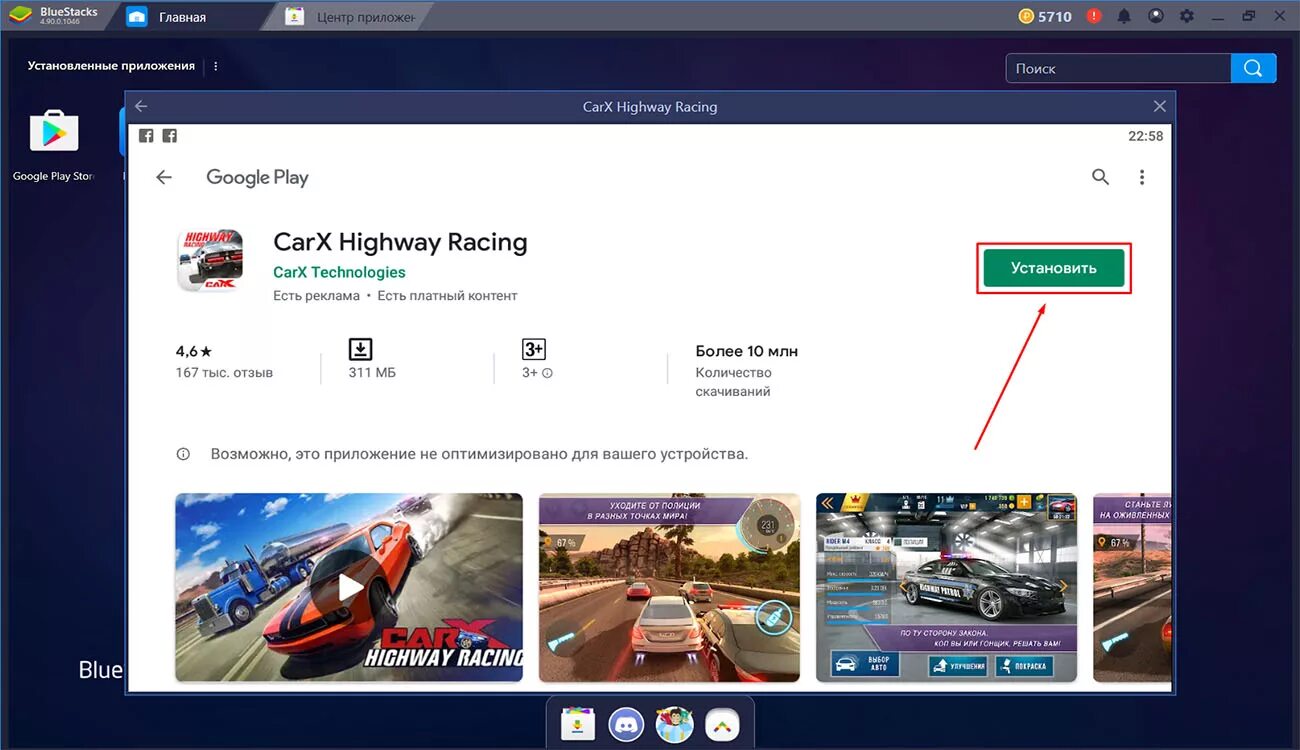This screenshot has height=750, width=1300.
Task: Click the 167 тыс. отзыв review count
Action: click(224, 373)
